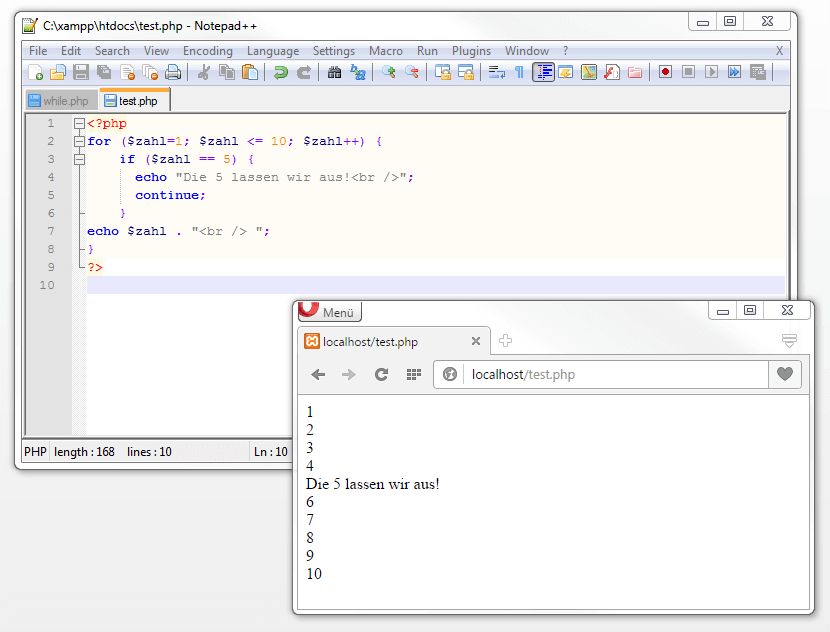
Task: Open the Opera tab menu icon
Action: coord(789,340)
